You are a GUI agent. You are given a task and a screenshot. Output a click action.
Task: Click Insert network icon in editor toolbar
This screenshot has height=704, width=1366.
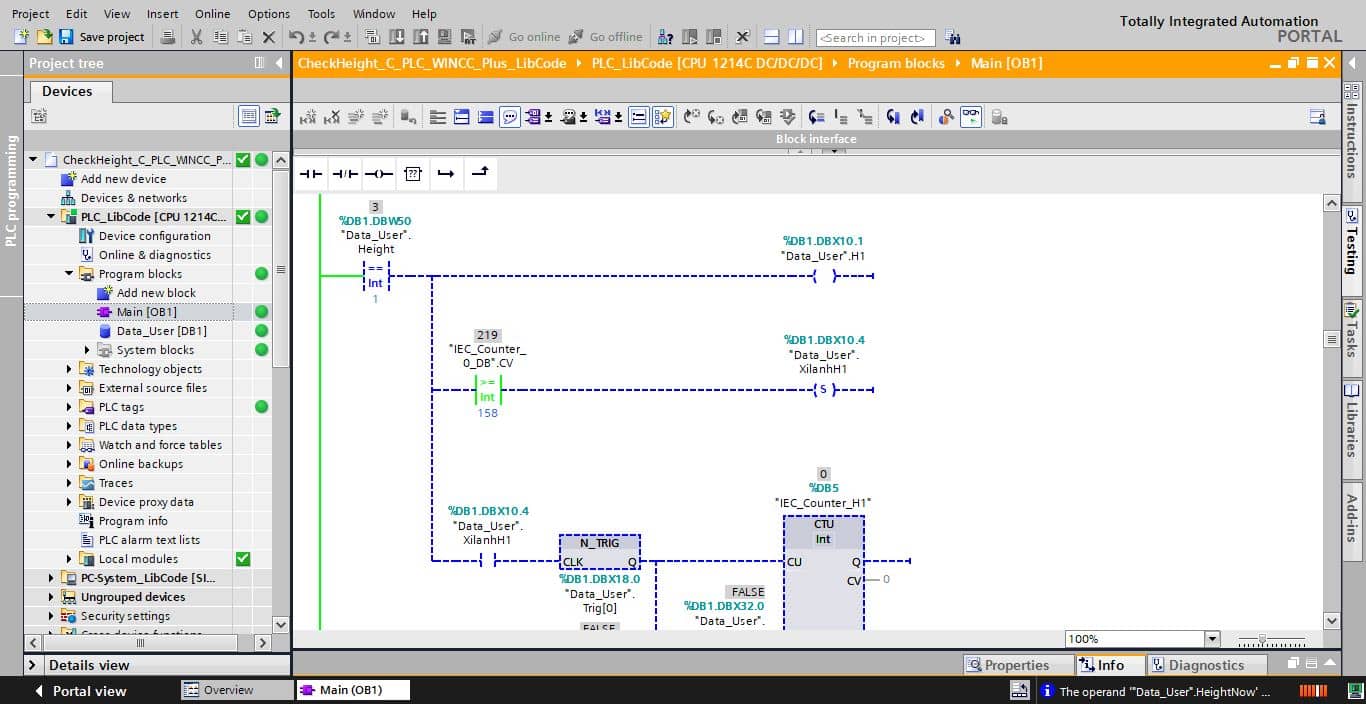coord(308,117)
